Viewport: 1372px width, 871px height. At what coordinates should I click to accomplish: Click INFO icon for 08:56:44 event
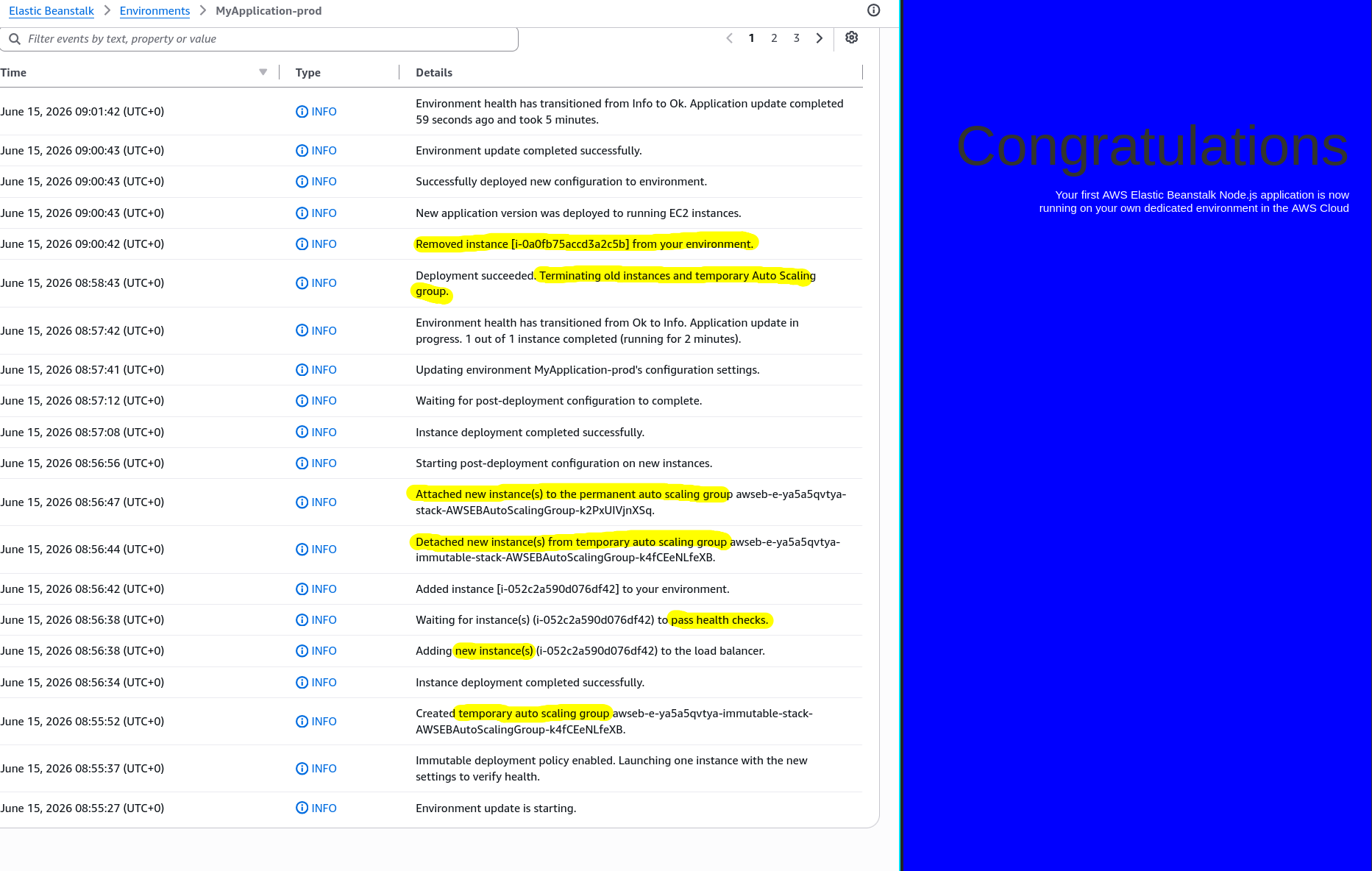tap(302, 550)
